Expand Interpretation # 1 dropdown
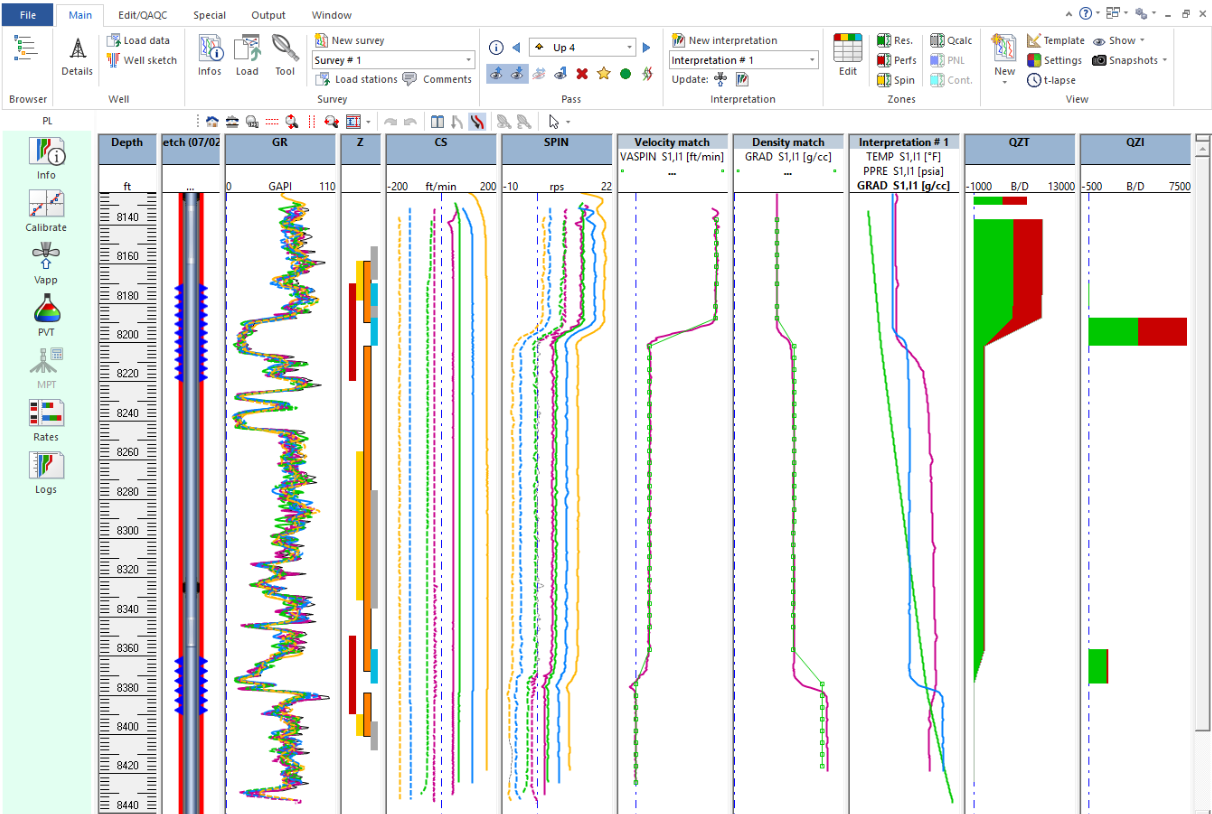The width and height of the screenshot is (1212, 814). pyautogui.click(x=811, y=60)
